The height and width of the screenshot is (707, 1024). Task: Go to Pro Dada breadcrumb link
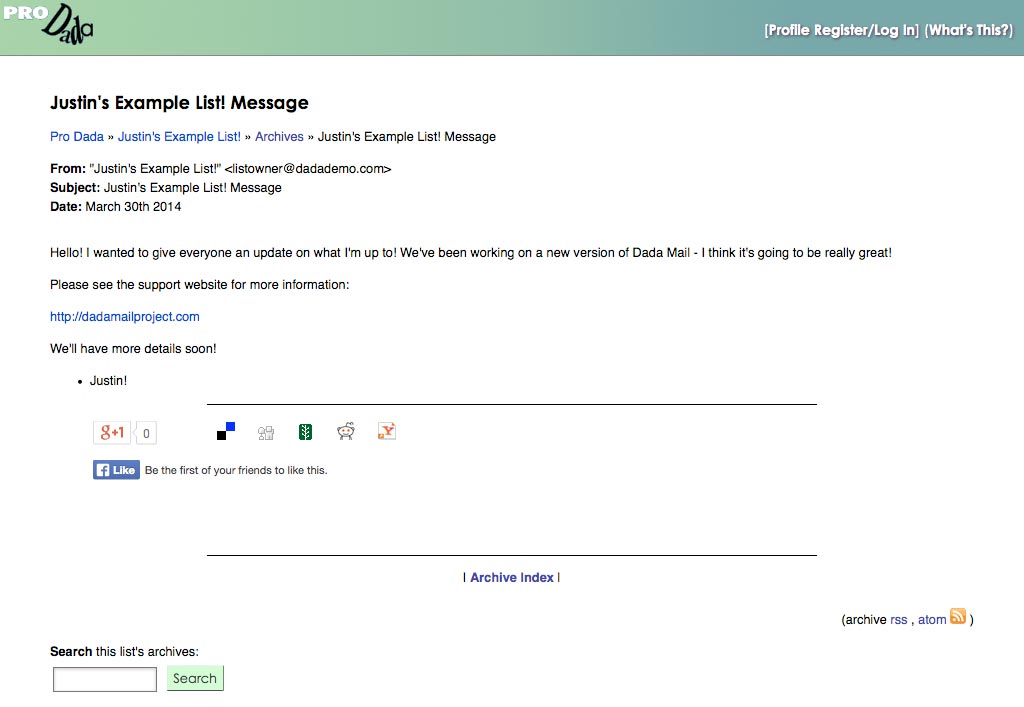(77, 137)
